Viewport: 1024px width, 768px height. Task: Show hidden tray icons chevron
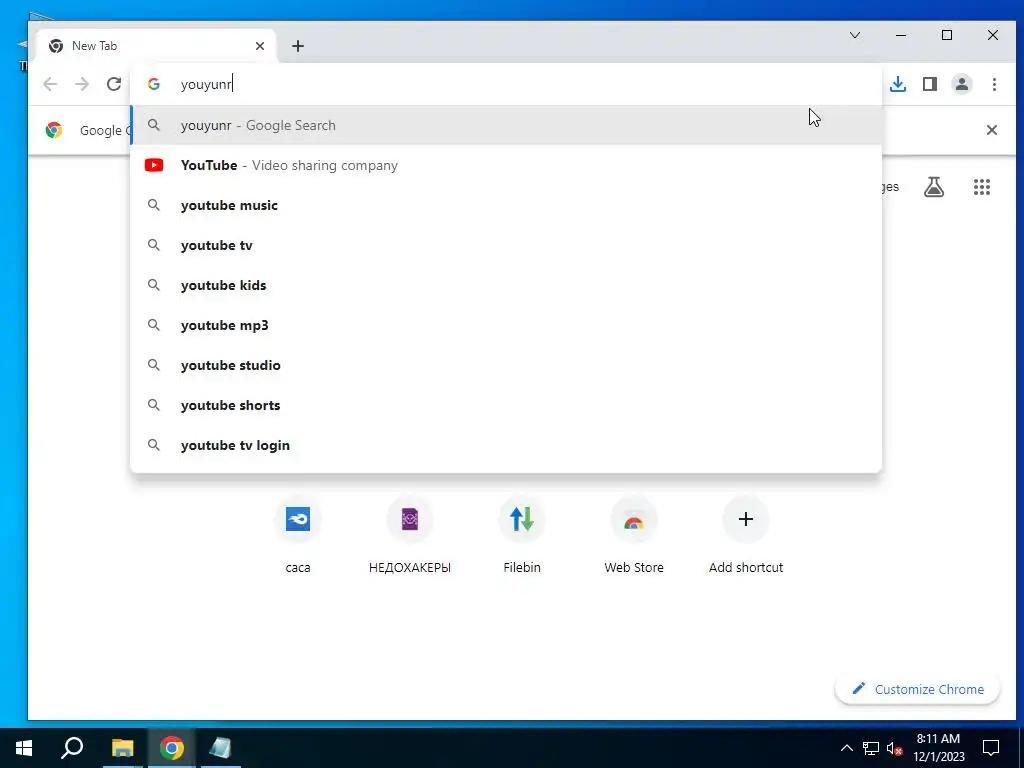846,748
